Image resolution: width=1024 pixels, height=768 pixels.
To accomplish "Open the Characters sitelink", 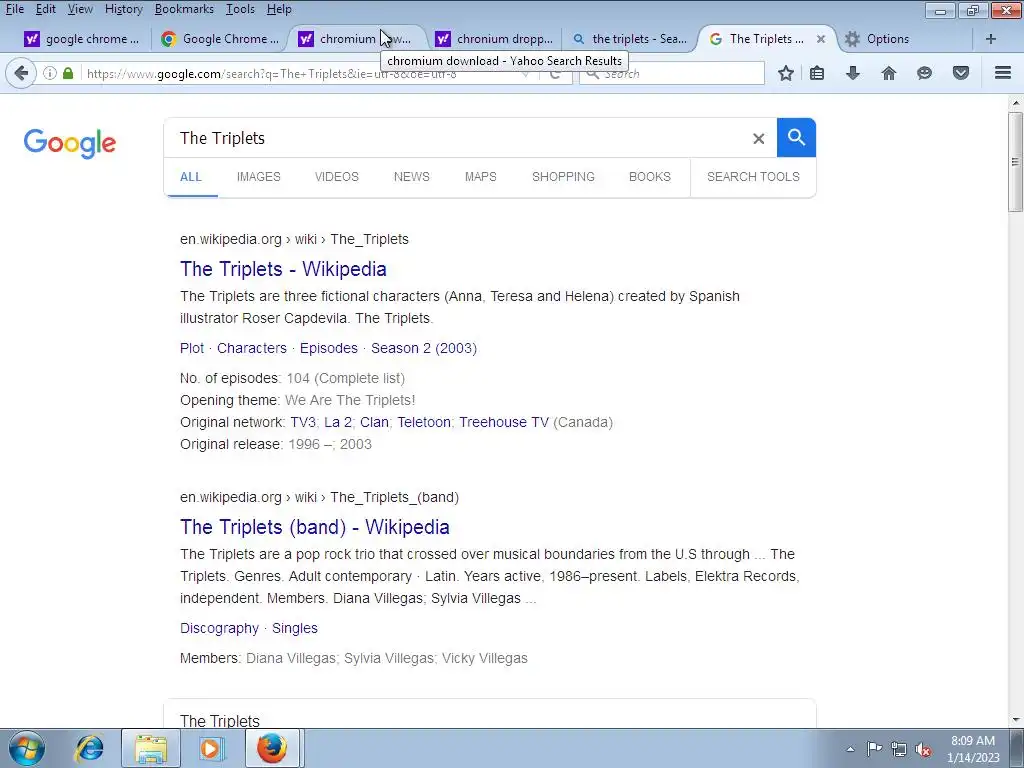I will (251, 348).
